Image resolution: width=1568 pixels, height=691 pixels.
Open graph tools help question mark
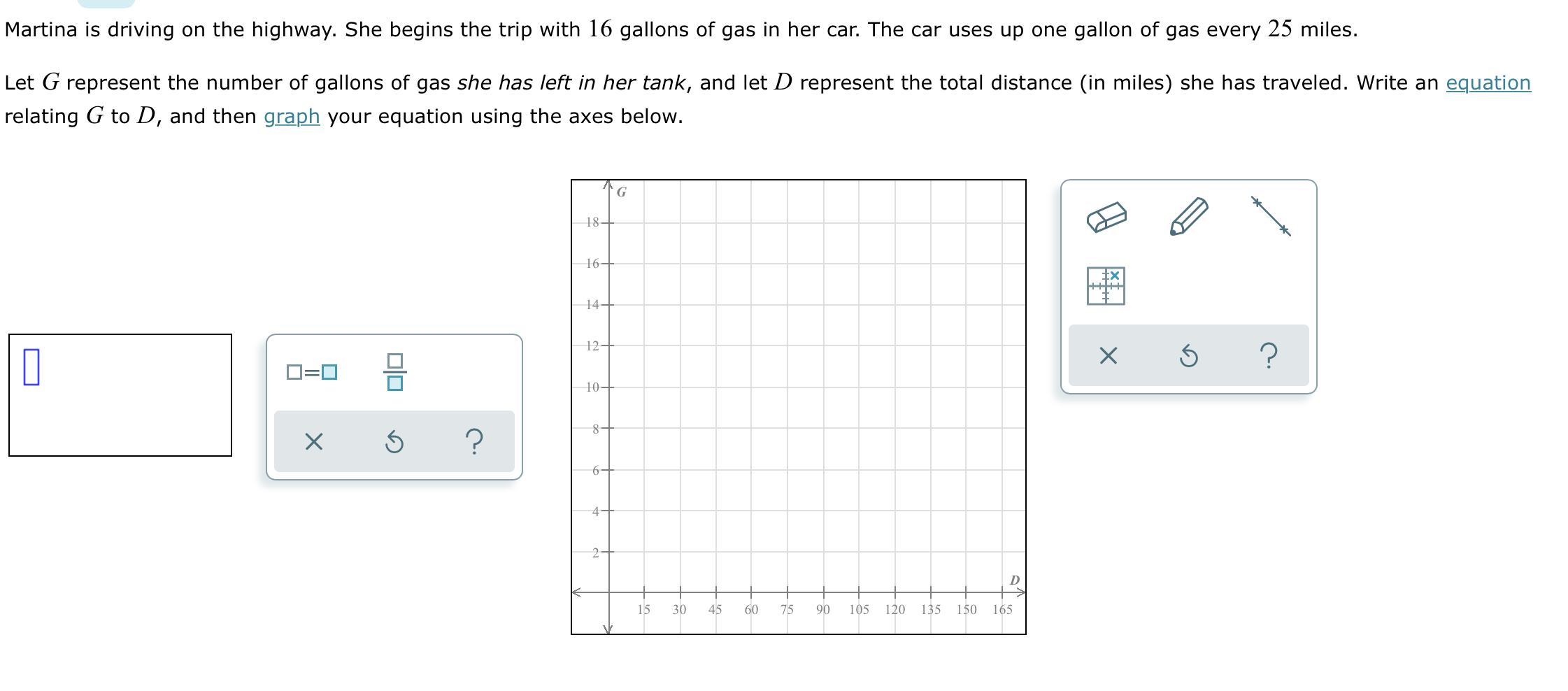pos(1269,356)
